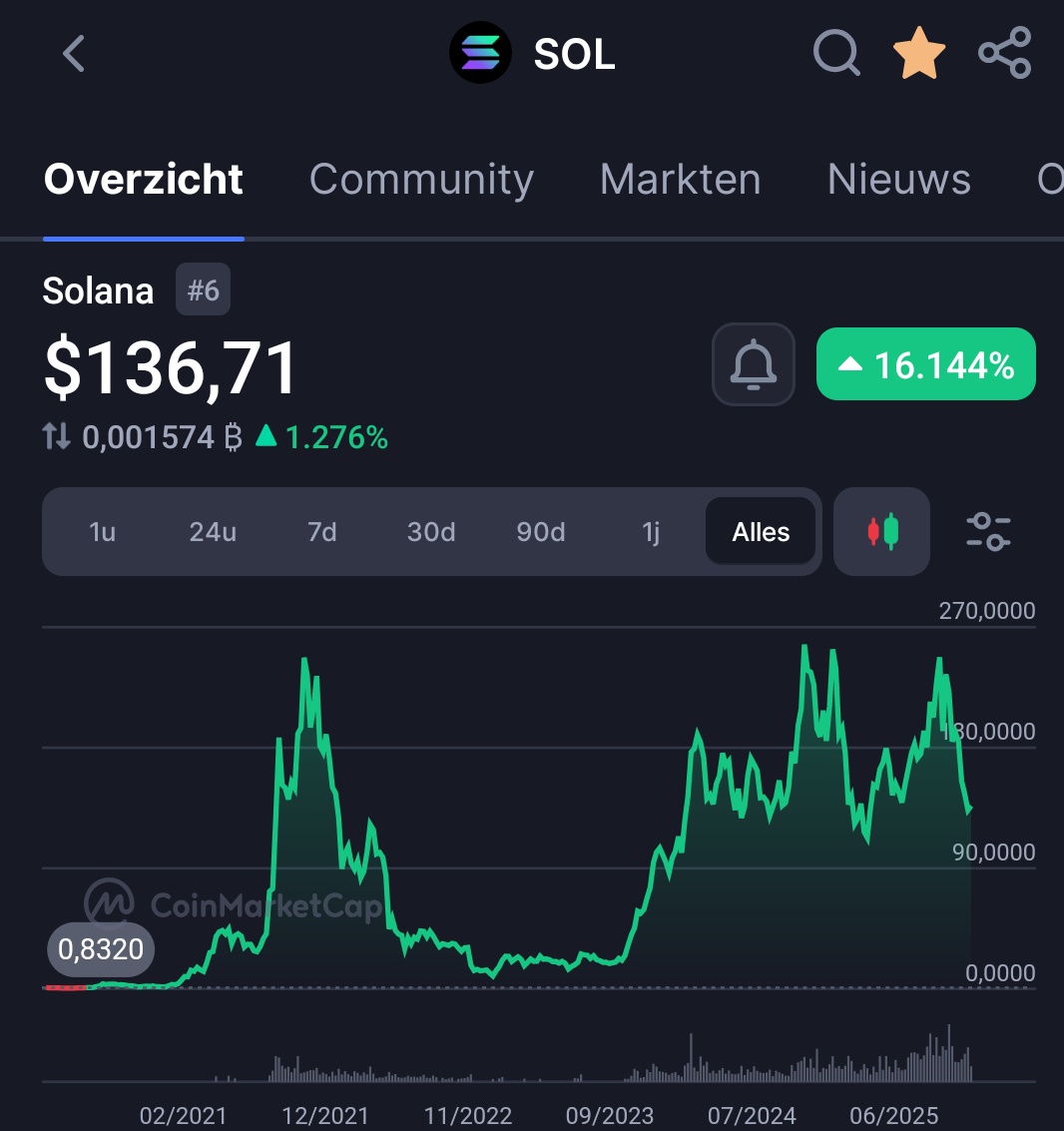Screen dimensions: 1064x1131
Task: Tap the green 16.144% change badge
Action: pos(926,364)
